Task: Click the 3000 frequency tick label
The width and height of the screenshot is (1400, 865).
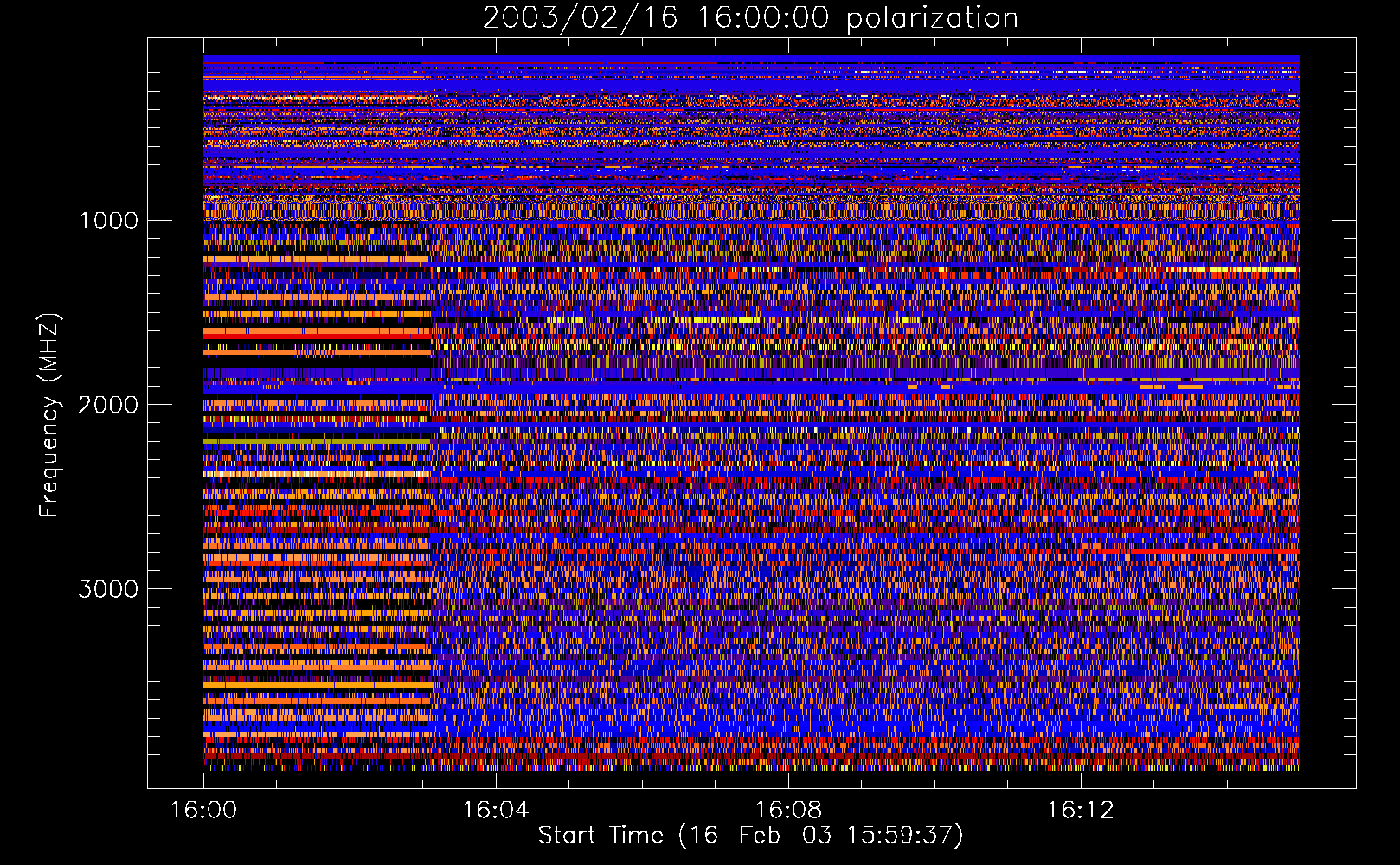Action: (x=108, y=589)
